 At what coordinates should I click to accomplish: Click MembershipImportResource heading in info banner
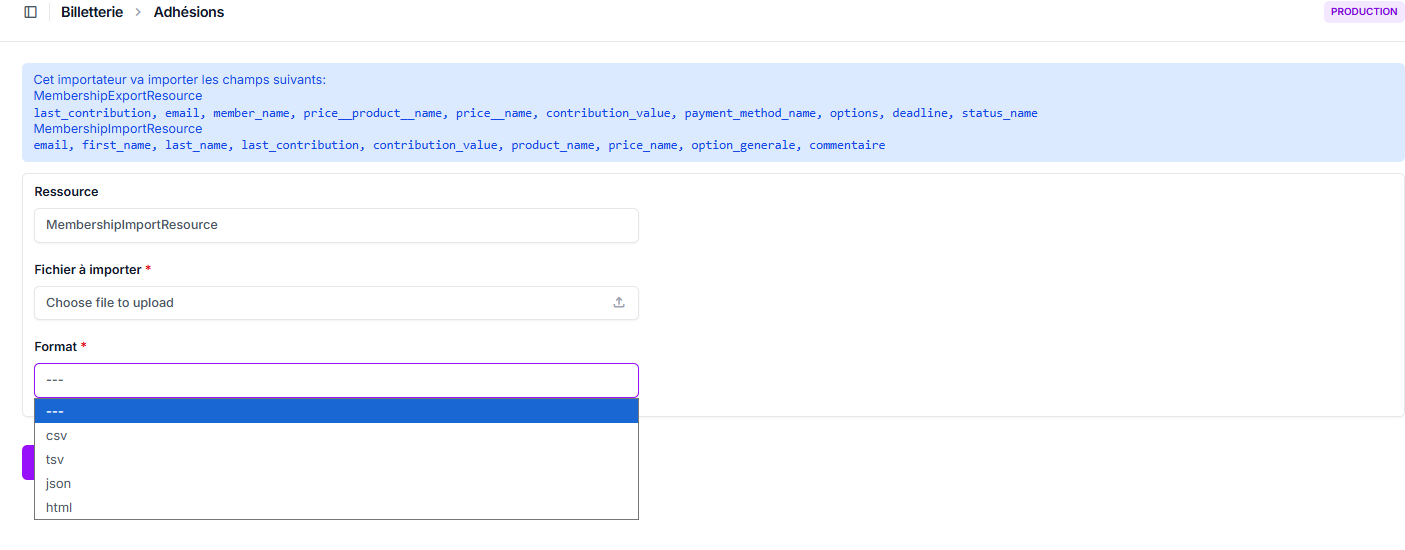(x=118, y=129)
